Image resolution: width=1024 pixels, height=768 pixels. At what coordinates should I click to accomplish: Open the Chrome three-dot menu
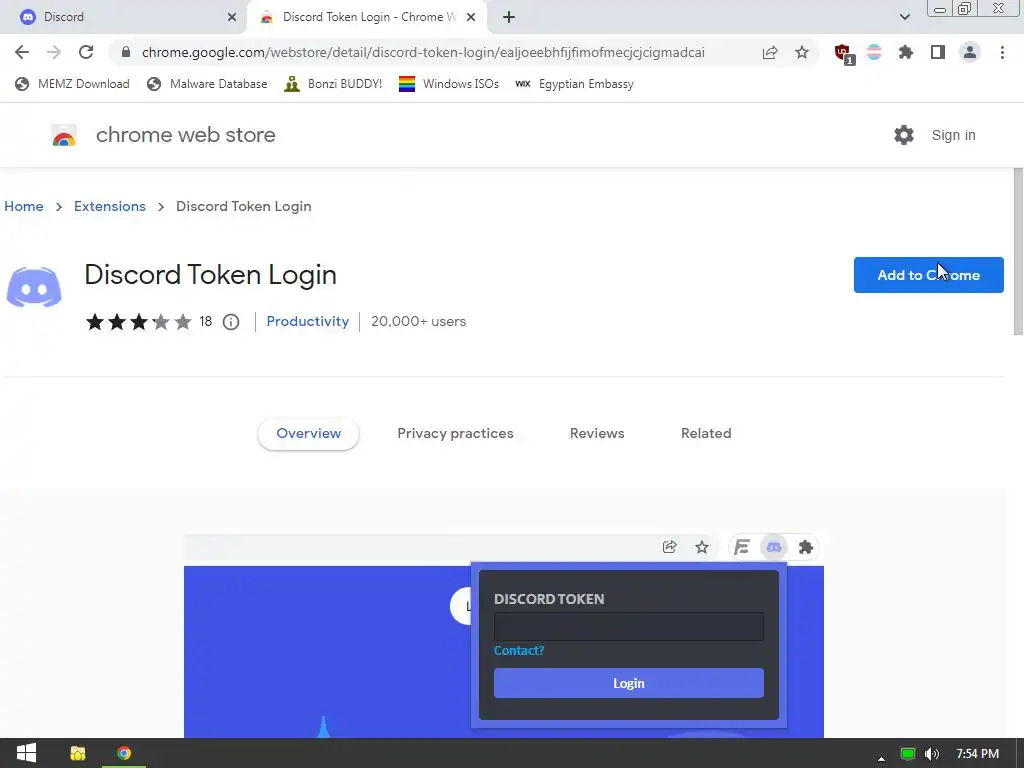pyautogui.click(x=1002, y=52)
